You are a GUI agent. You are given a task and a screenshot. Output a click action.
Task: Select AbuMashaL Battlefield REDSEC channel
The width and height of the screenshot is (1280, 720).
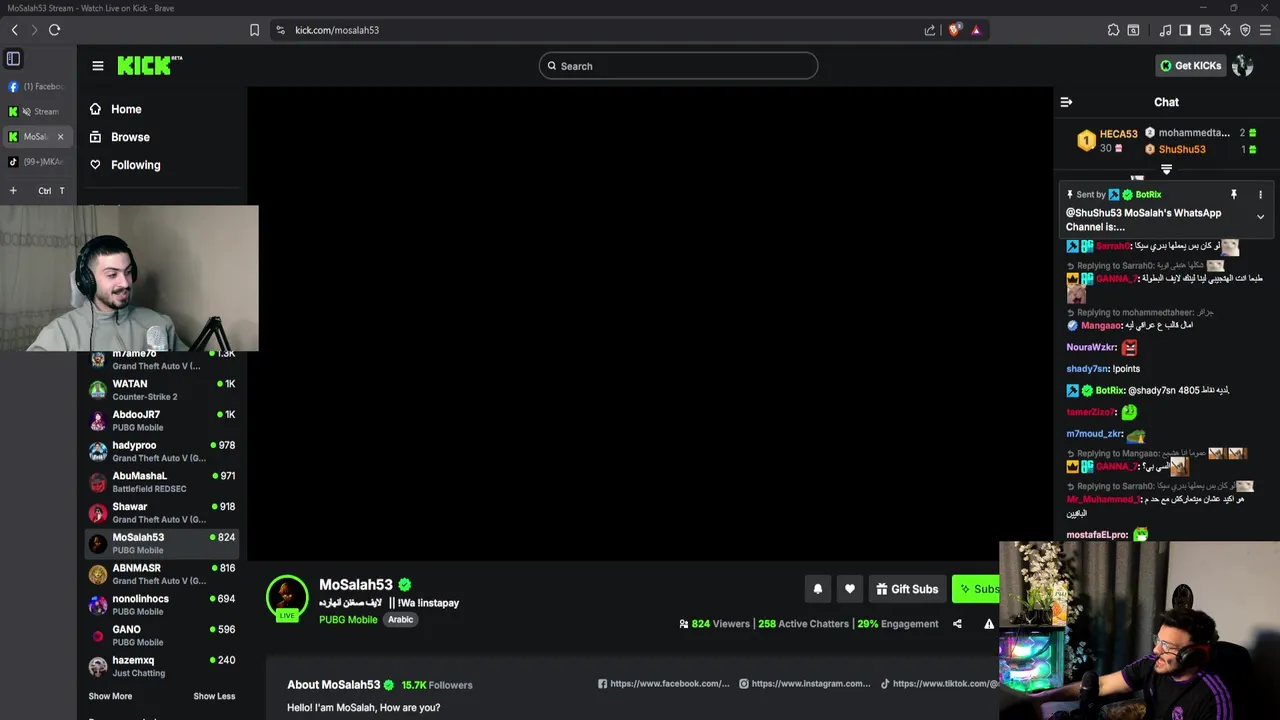coord(162,482)
